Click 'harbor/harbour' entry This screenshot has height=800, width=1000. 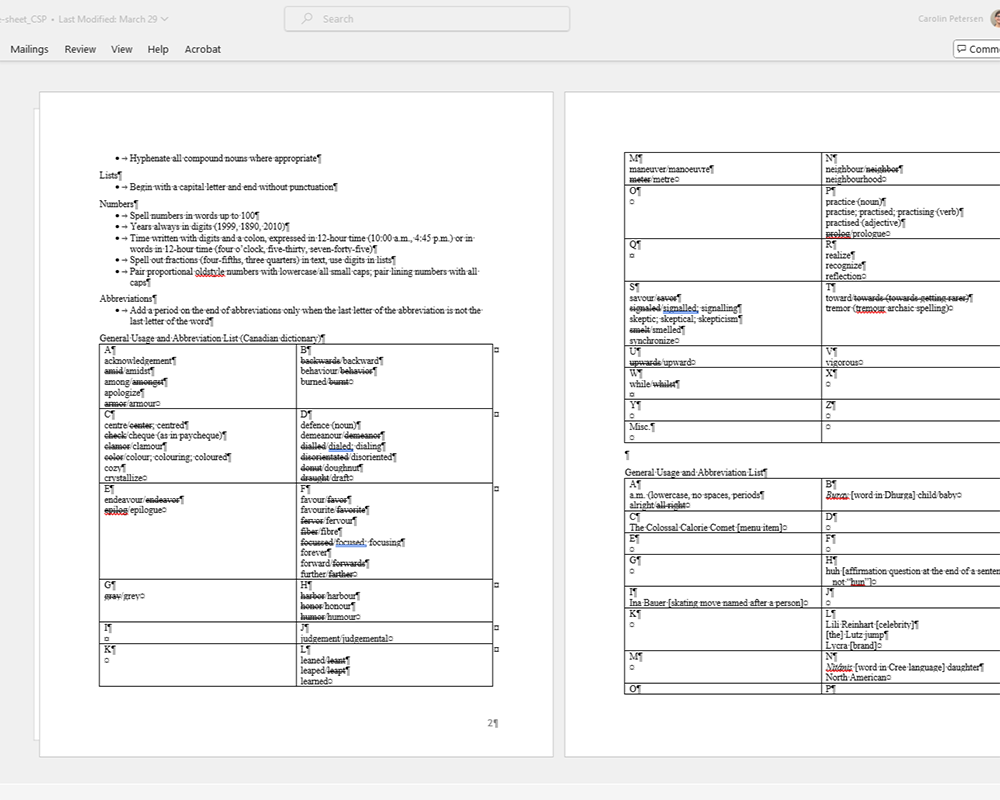pyautogui.click(x=328, y=595)
